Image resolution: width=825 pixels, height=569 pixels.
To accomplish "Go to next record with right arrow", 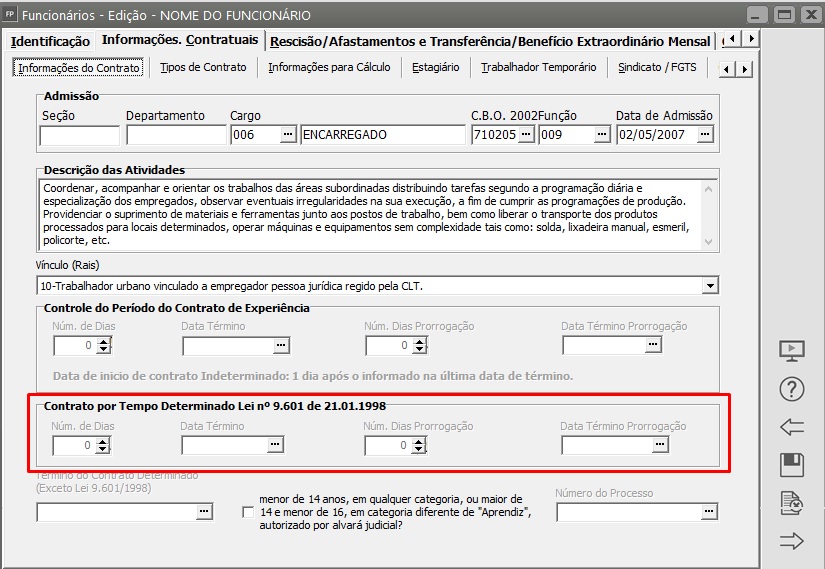I will (x=791, y=541).
